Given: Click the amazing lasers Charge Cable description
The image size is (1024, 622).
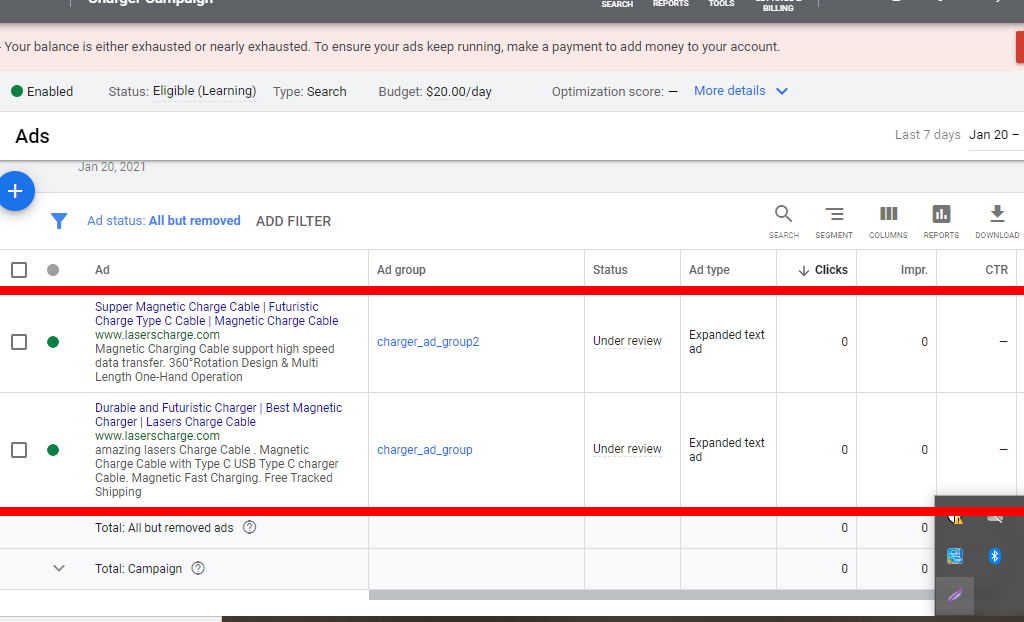Looking at the screenshot, I should click(217, 470).
